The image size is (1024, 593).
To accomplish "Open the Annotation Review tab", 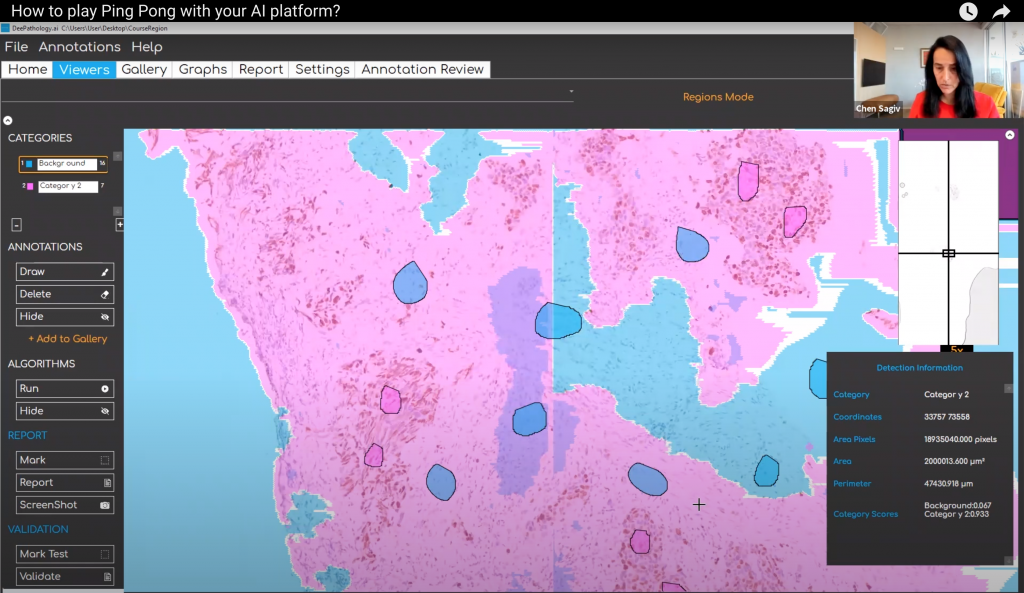I will click(422, 69).
